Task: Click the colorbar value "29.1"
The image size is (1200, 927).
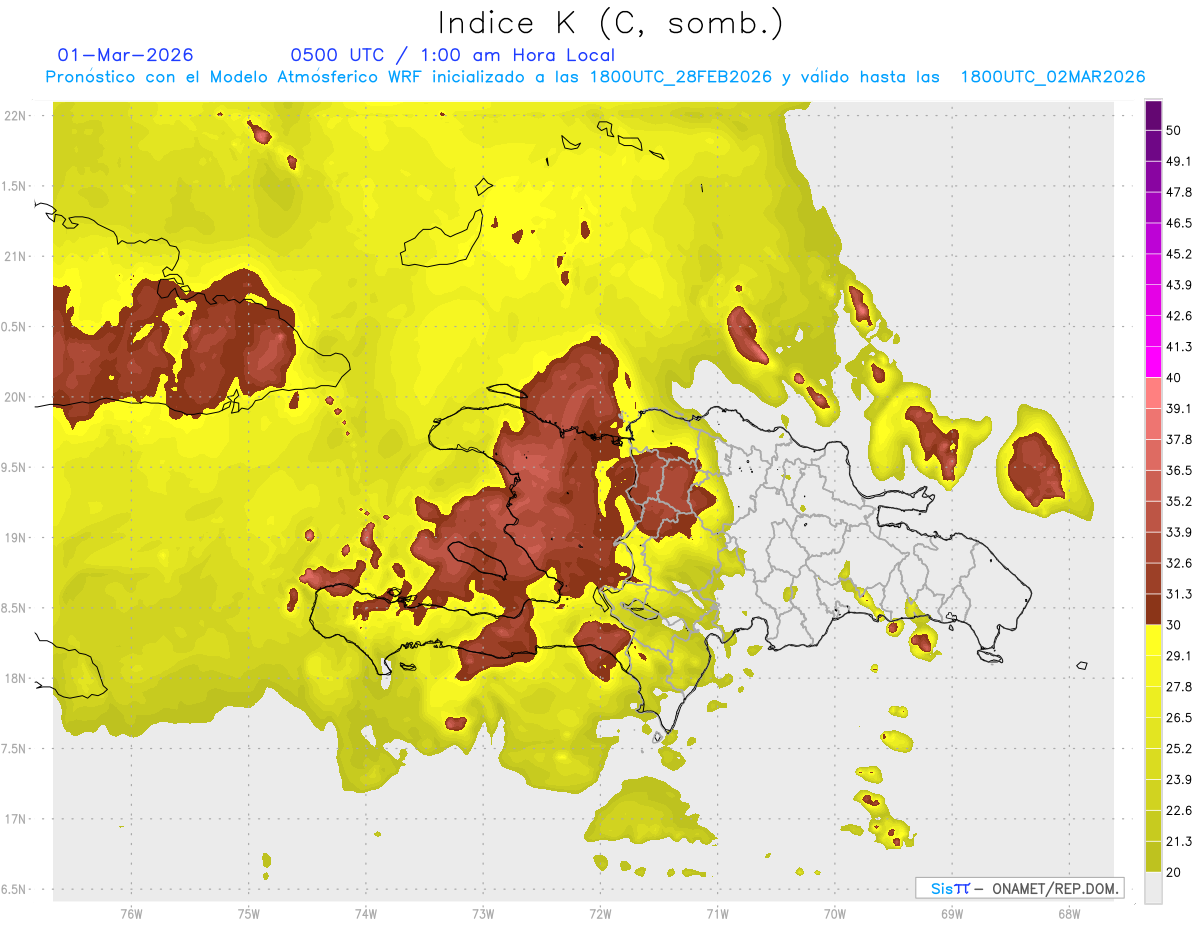Action: click(1179, 656)
